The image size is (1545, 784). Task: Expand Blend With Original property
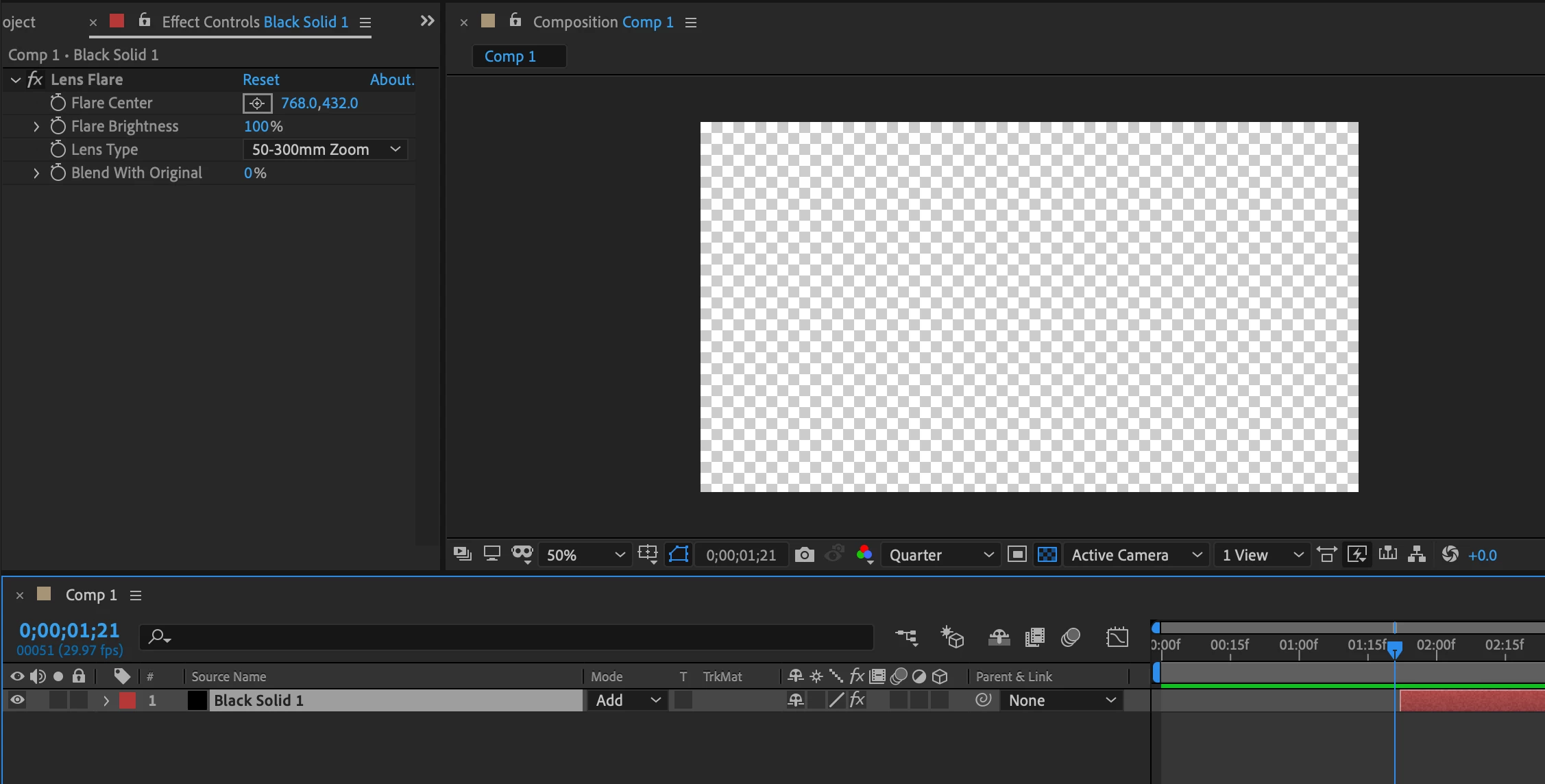(36, 173)
